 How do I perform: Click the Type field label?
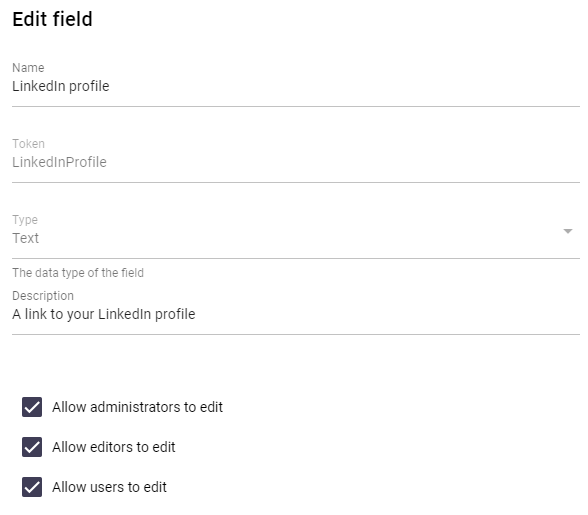[x=25, y=220]
